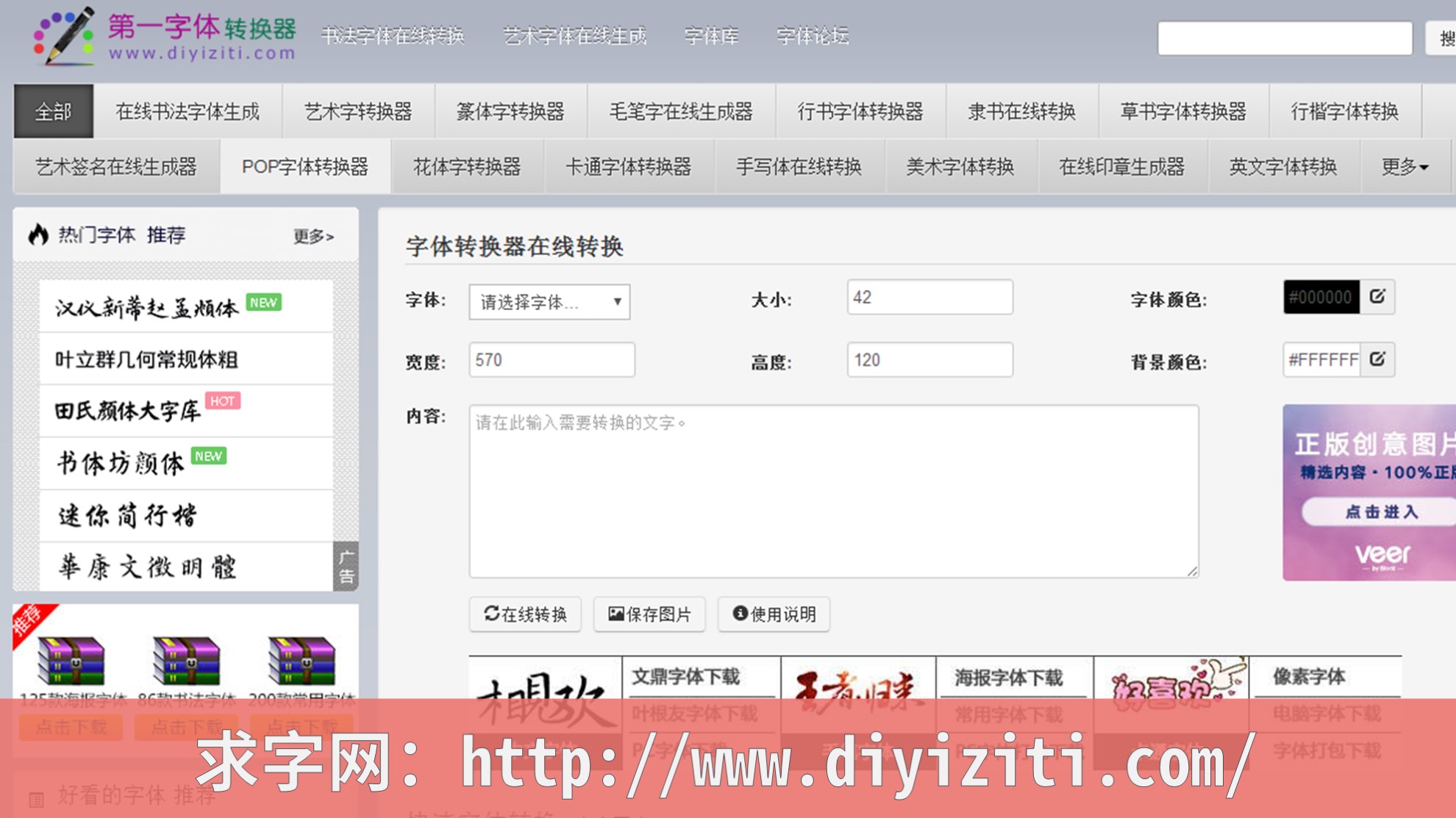Select font 田氏颜体大字库 from hot list
Screen dimensions: 1456x818
pyautogui.click(x=128, y=411)
